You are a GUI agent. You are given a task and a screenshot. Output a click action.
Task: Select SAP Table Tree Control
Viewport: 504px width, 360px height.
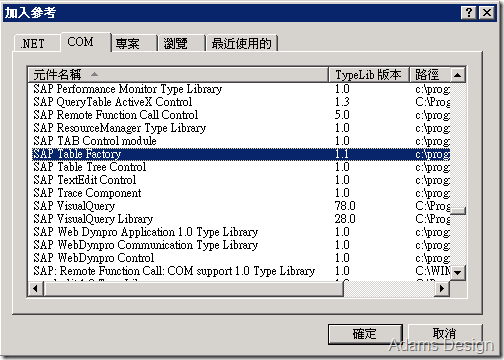click(241, 167)
